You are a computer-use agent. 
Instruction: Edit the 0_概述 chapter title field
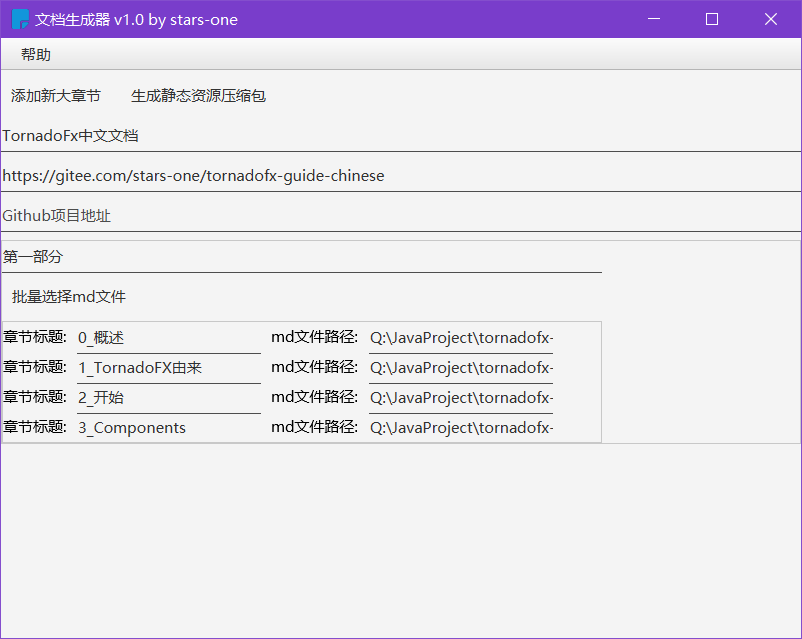coord(169,338)
